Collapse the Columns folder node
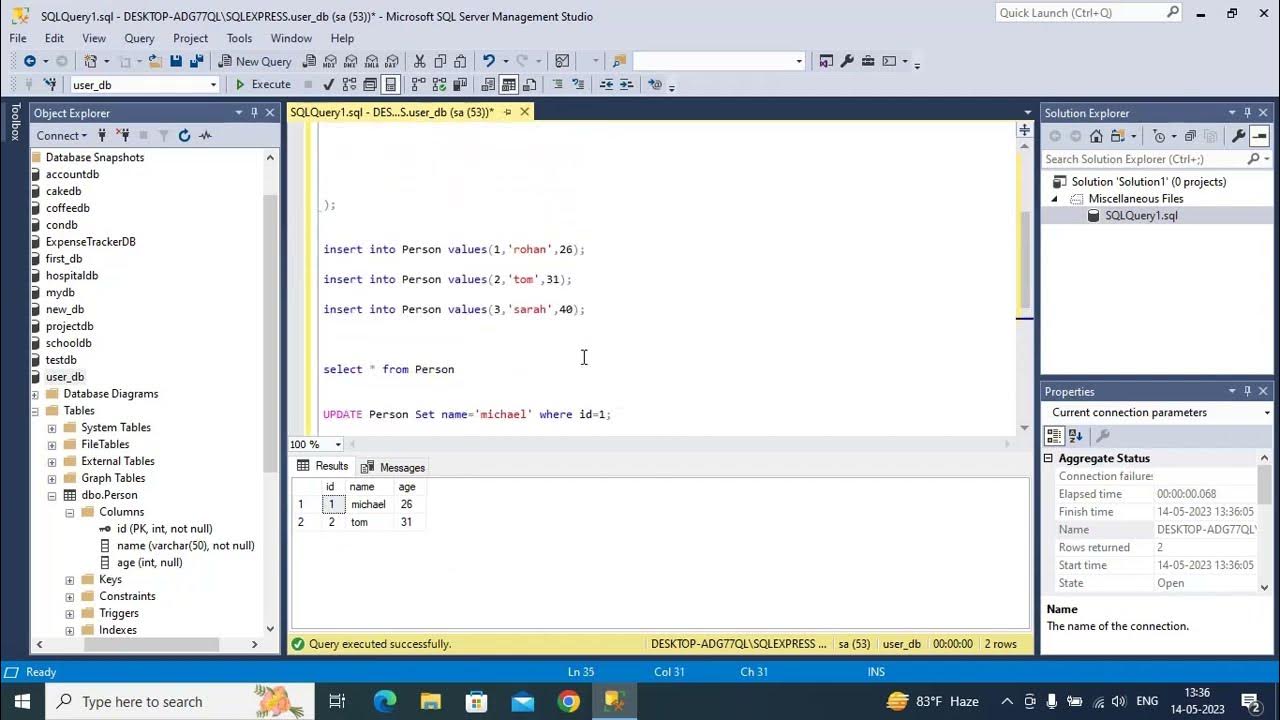Image resolution: width=1280 pixels, height=720 pixels. coord(70,513)
